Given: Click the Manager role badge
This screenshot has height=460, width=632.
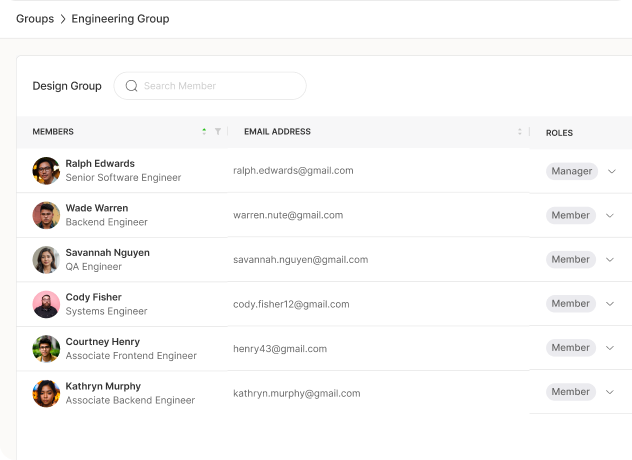Looking at the screenshot, I should pos(572,171).
